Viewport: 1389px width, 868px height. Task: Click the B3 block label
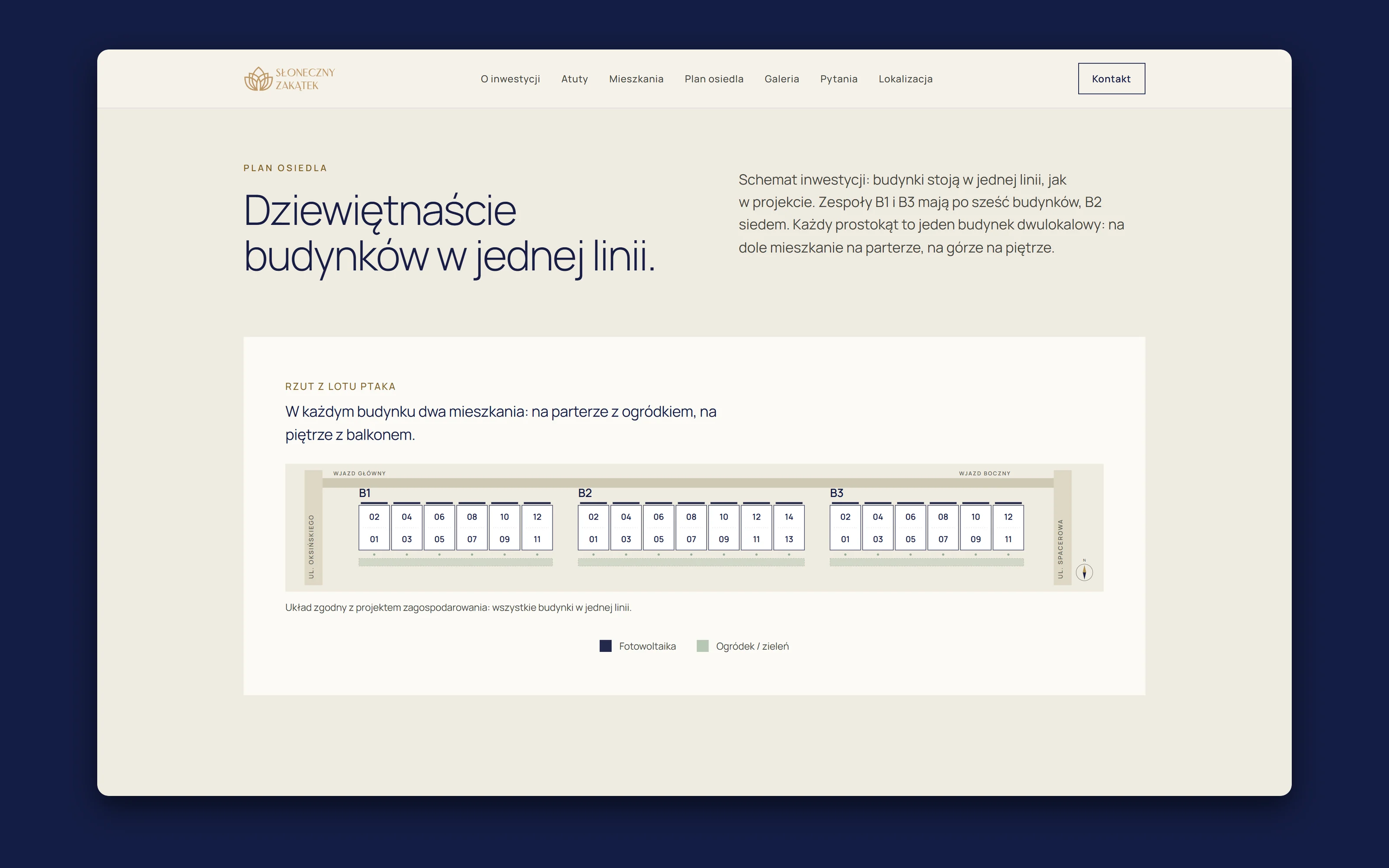tap(837, 493)
